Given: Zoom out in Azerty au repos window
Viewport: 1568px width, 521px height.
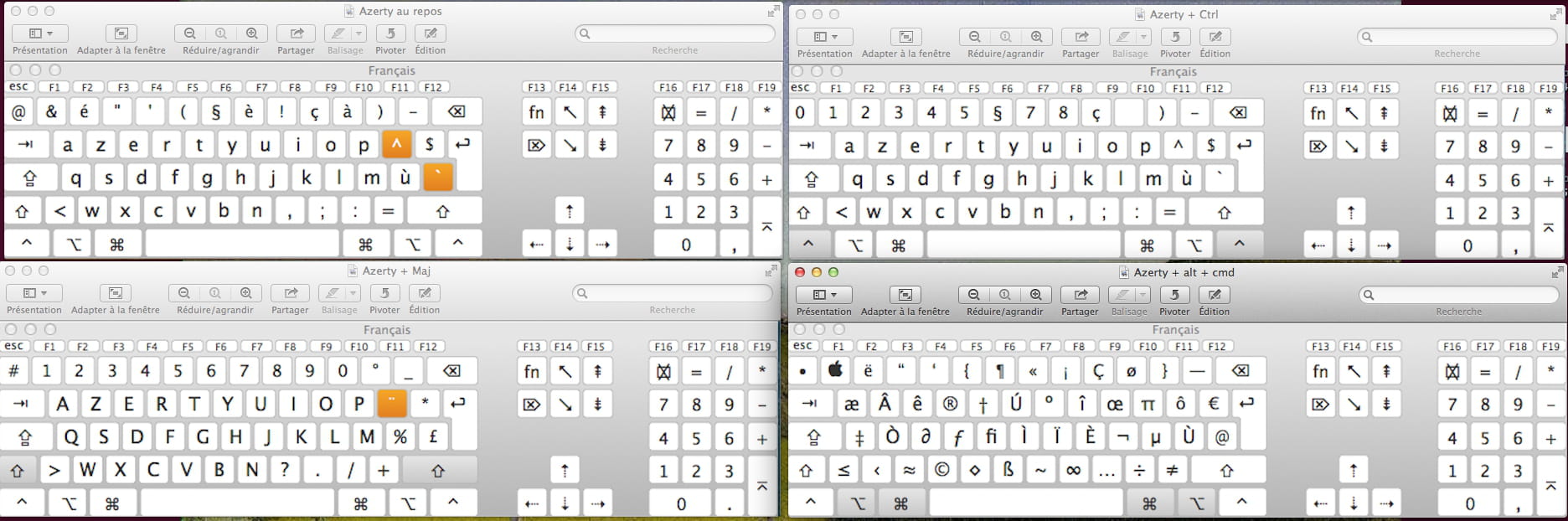Looking at the screenshot, I should tap(190, 34).
